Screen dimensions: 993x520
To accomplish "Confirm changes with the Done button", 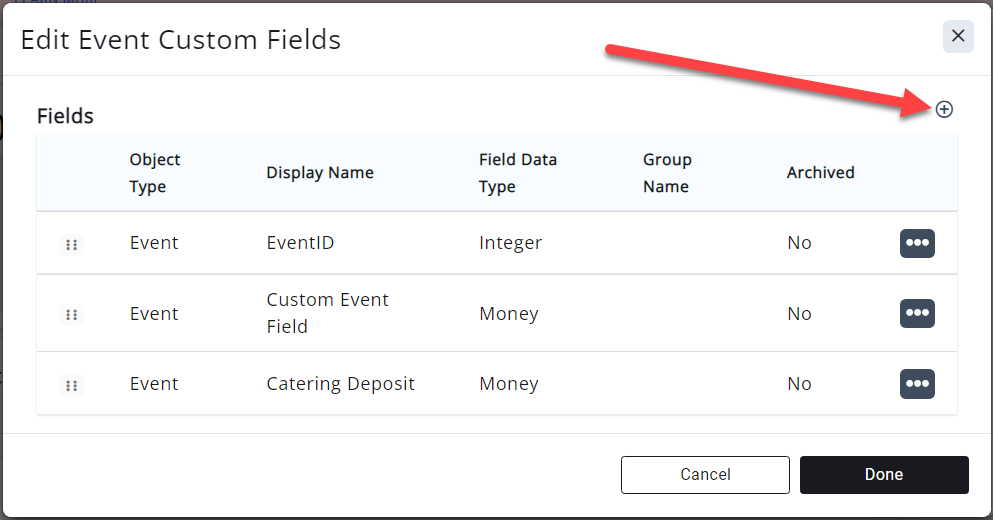I will pos(884,475).
